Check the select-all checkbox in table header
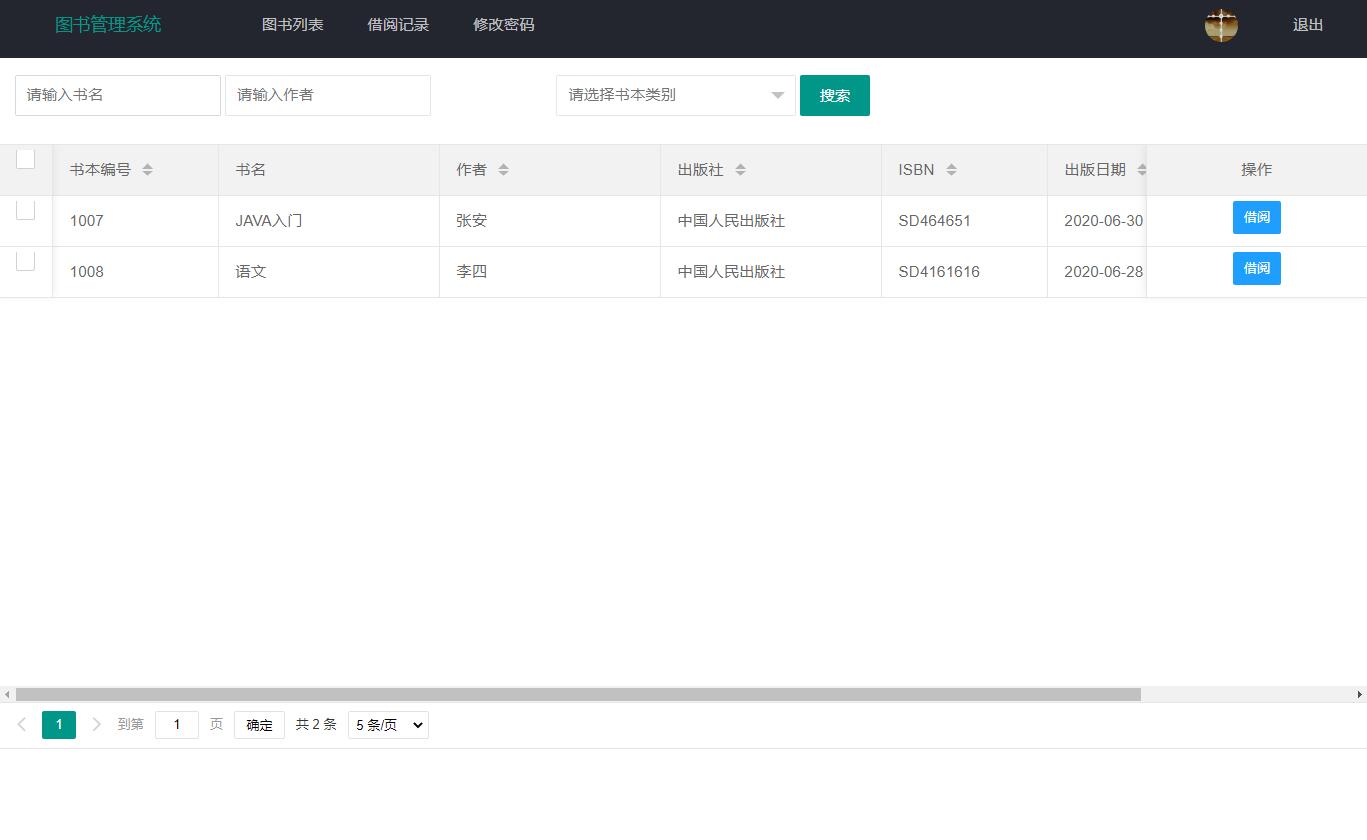Viewport: 1367px width, 840px height. (25, 158)
